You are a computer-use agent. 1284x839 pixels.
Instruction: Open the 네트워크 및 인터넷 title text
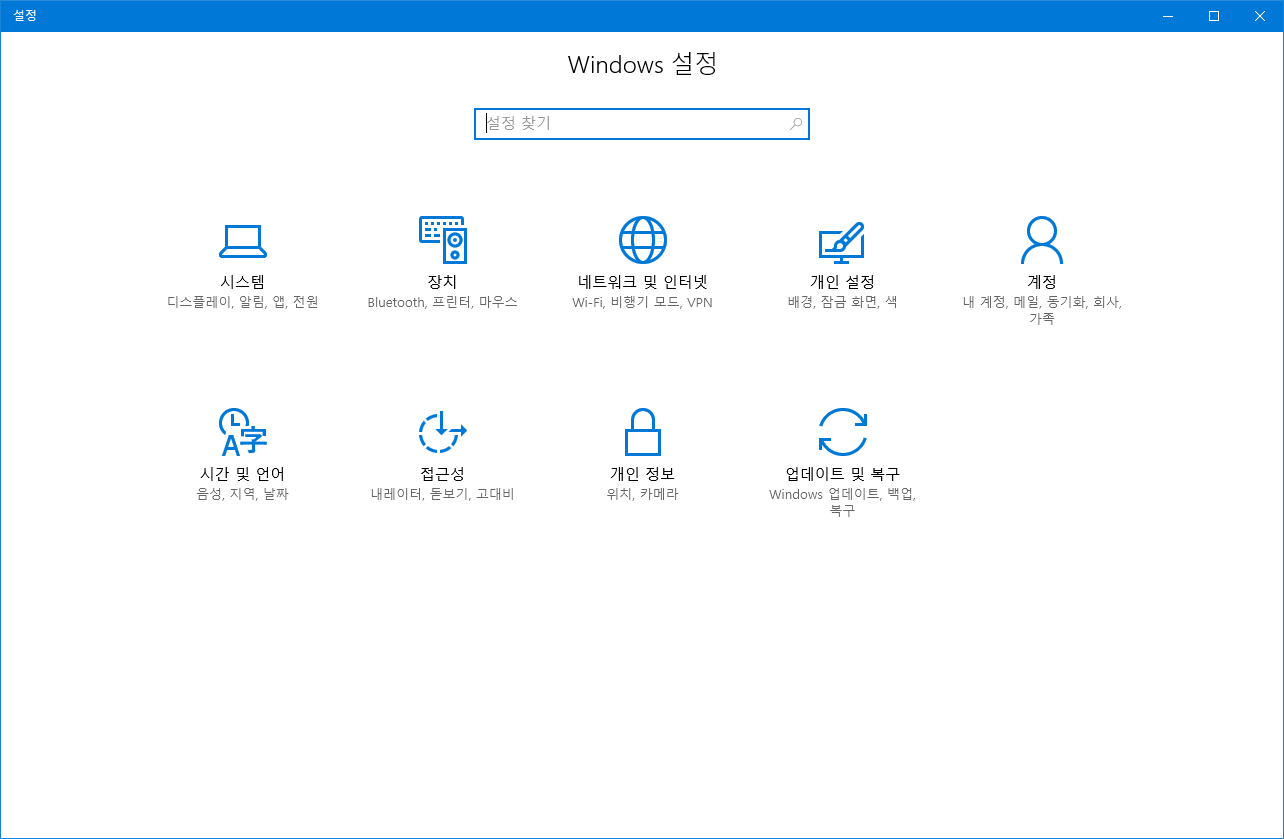[x=642, y=282]
